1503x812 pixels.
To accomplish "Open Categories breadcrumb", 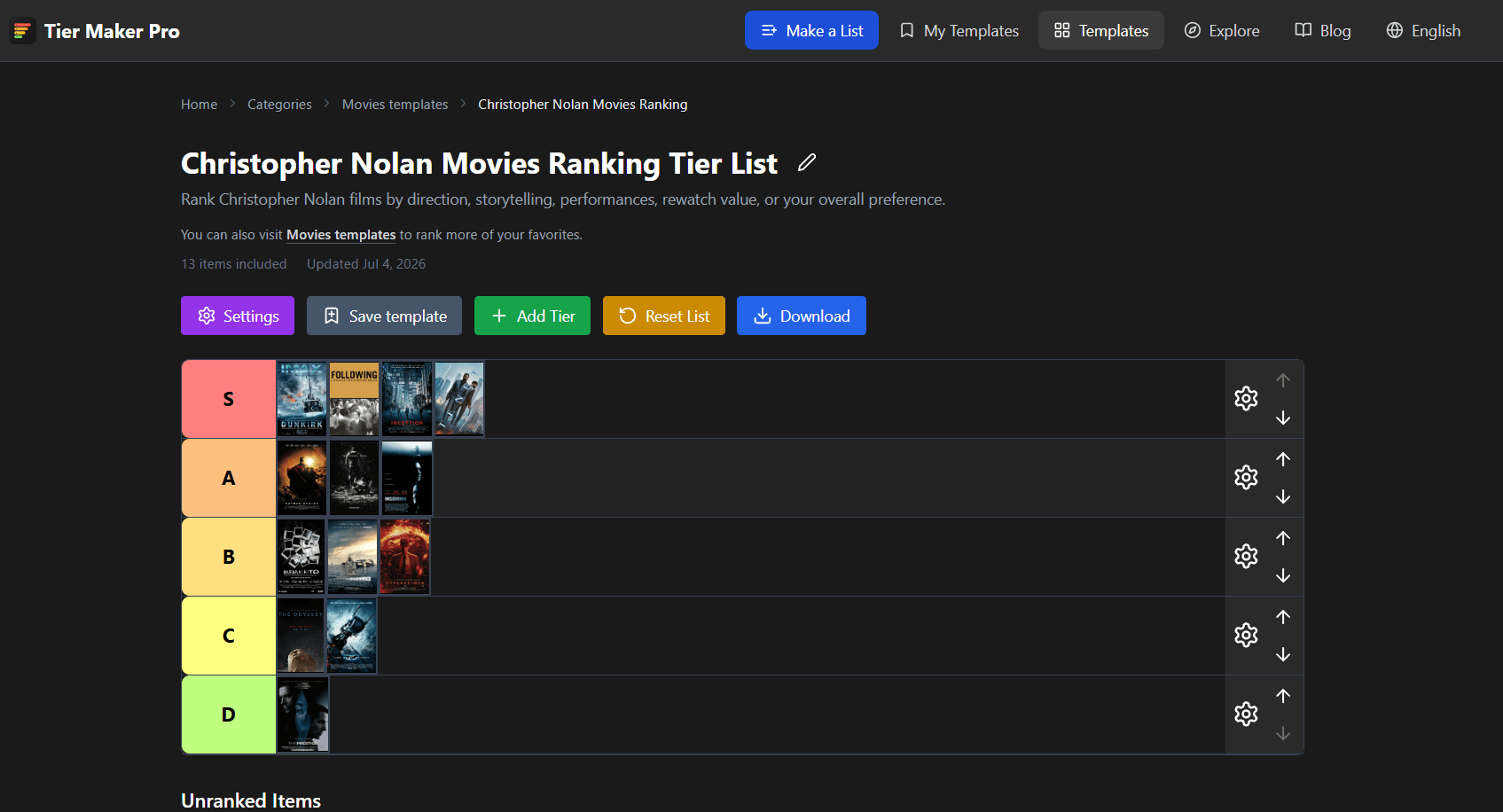I will tap(279, 104).
